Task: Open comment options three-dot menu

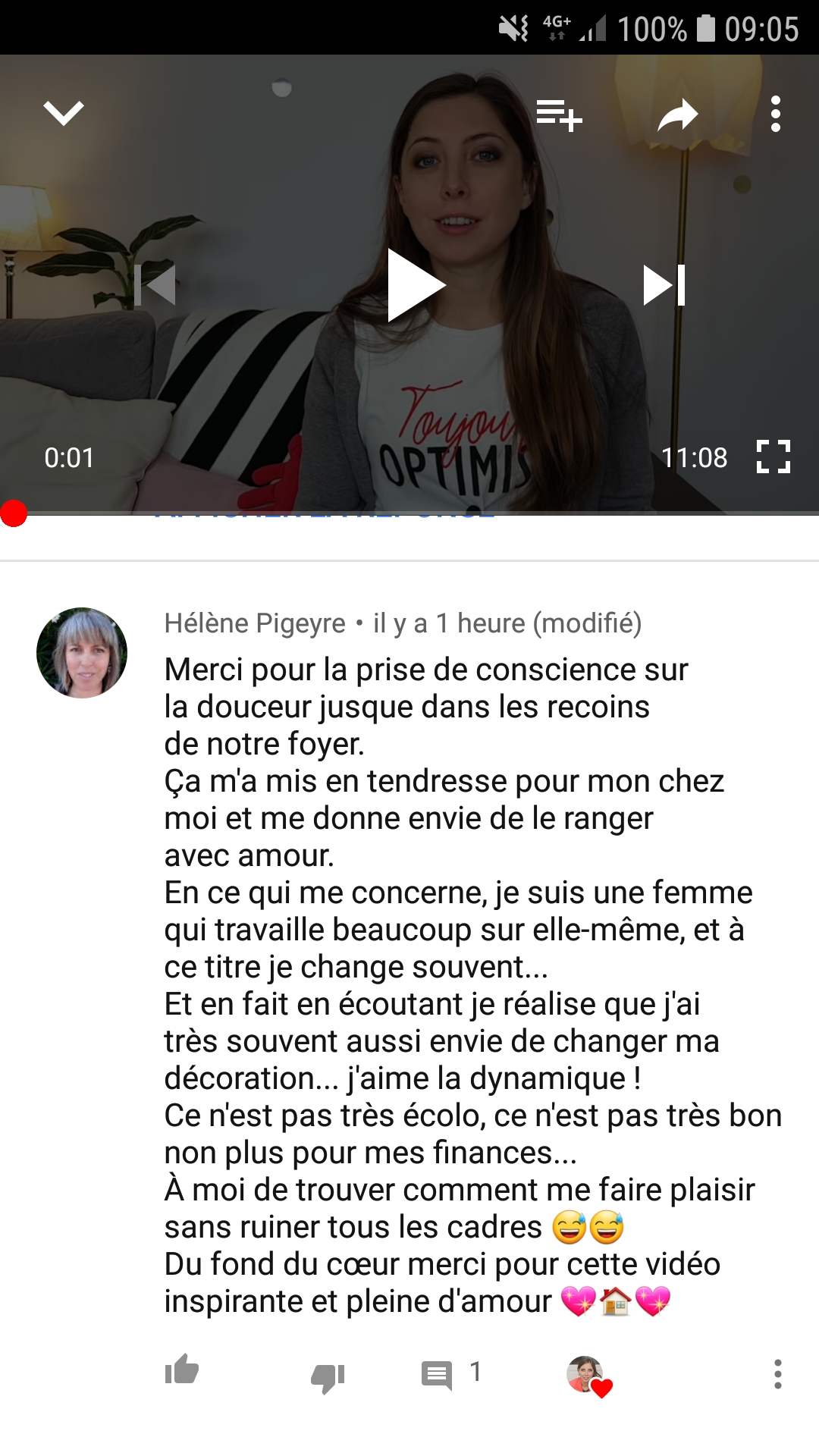Action: click(x=777, y=1374)
